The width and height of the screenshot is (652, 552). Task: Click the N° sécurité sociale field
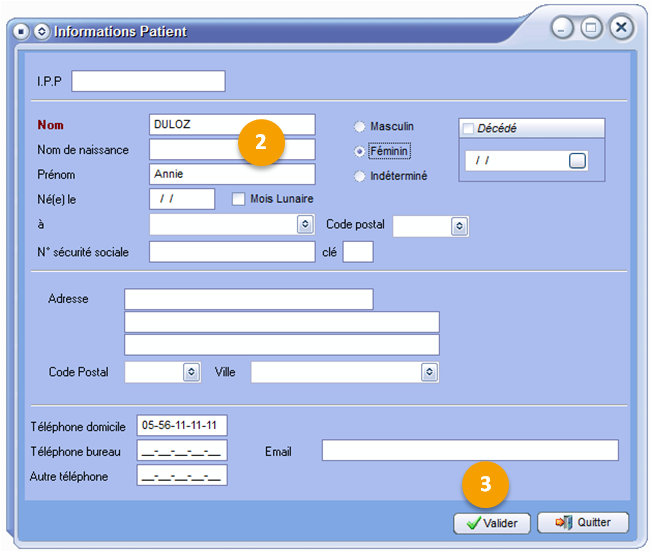coord(232,252)
